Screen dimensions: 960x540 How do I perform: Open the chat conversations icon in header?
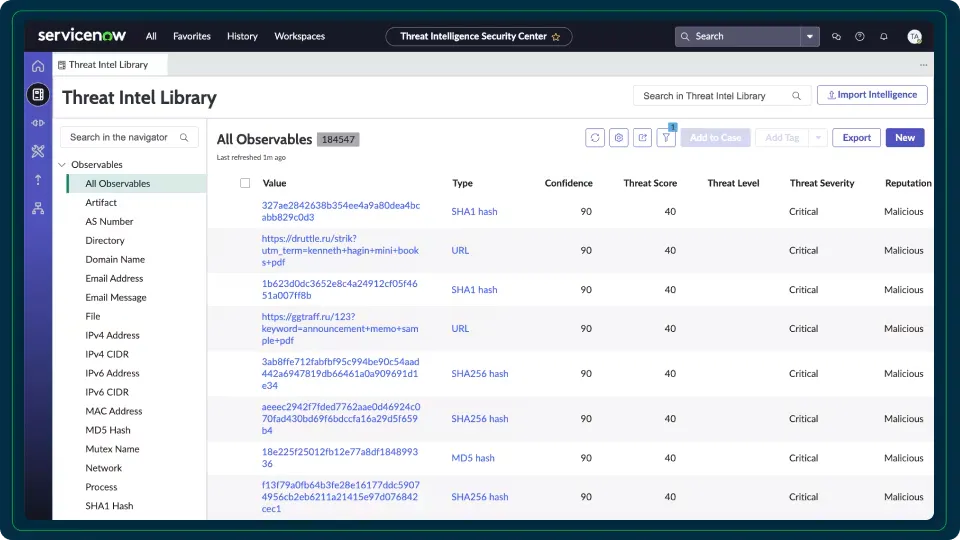(836, 37)
